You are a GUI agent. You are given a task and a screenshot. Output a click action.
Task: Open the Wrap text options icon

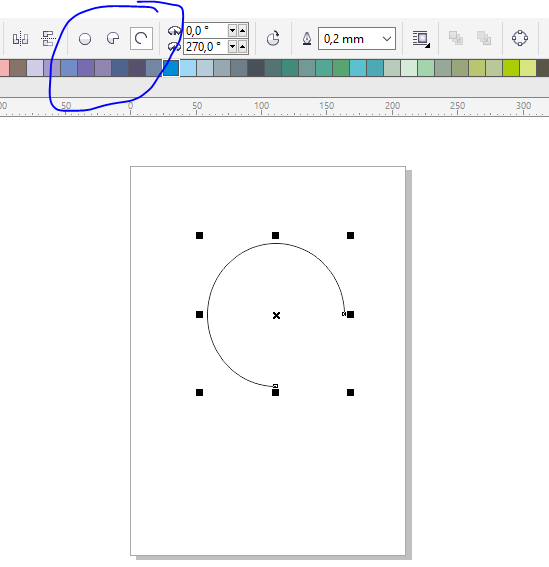[421, 39]
